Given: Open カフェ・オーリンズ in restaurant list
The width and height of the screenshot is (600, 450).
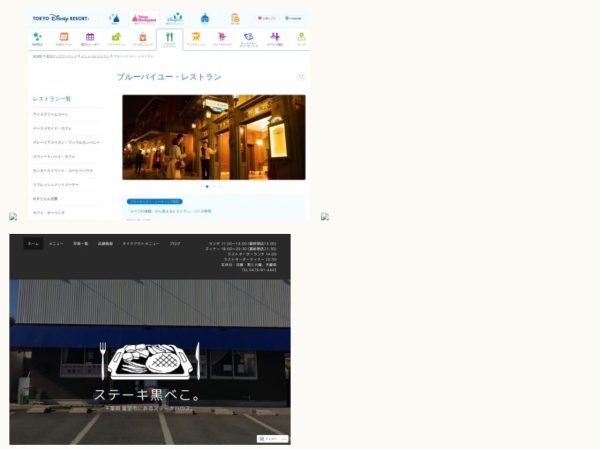Looking at the screenshot, I should pos(49,213).
